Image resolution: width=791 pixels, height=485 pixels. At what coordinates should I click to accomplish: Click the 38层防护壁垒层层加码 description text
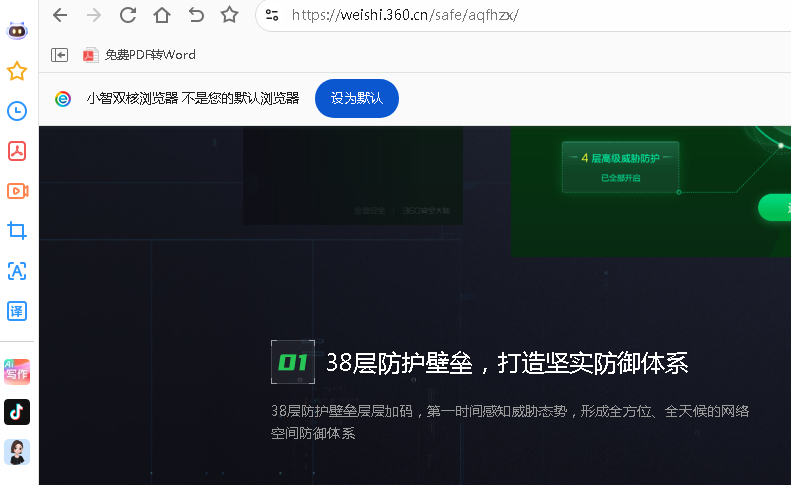pos(510,422)
